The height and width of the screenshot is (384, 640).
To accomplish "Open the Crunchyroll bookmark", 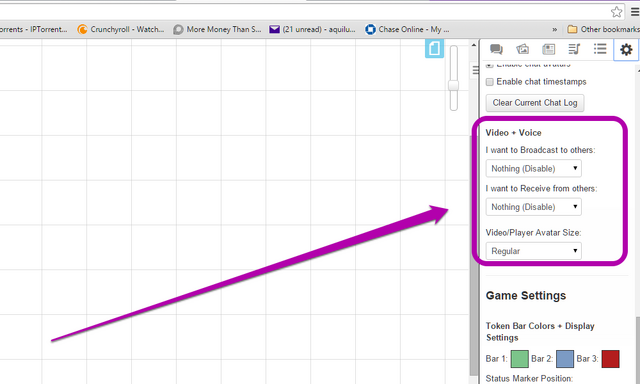I will 120,29.
